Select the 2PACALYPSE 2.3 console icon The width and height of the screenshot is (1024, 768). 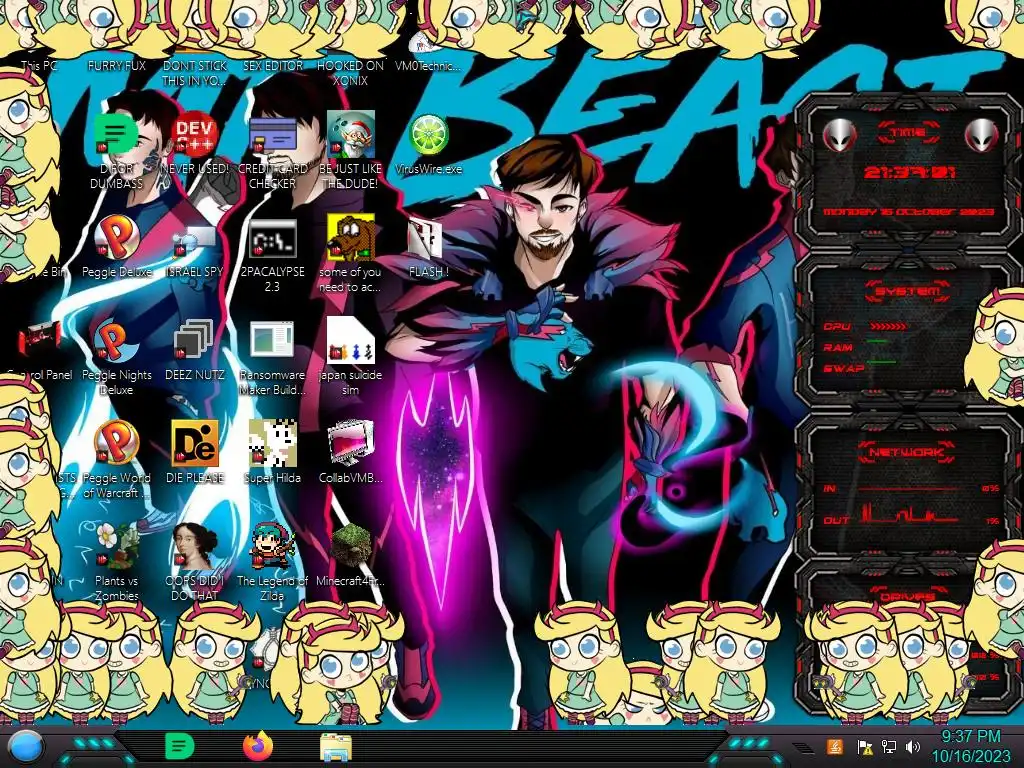[272, 238]
